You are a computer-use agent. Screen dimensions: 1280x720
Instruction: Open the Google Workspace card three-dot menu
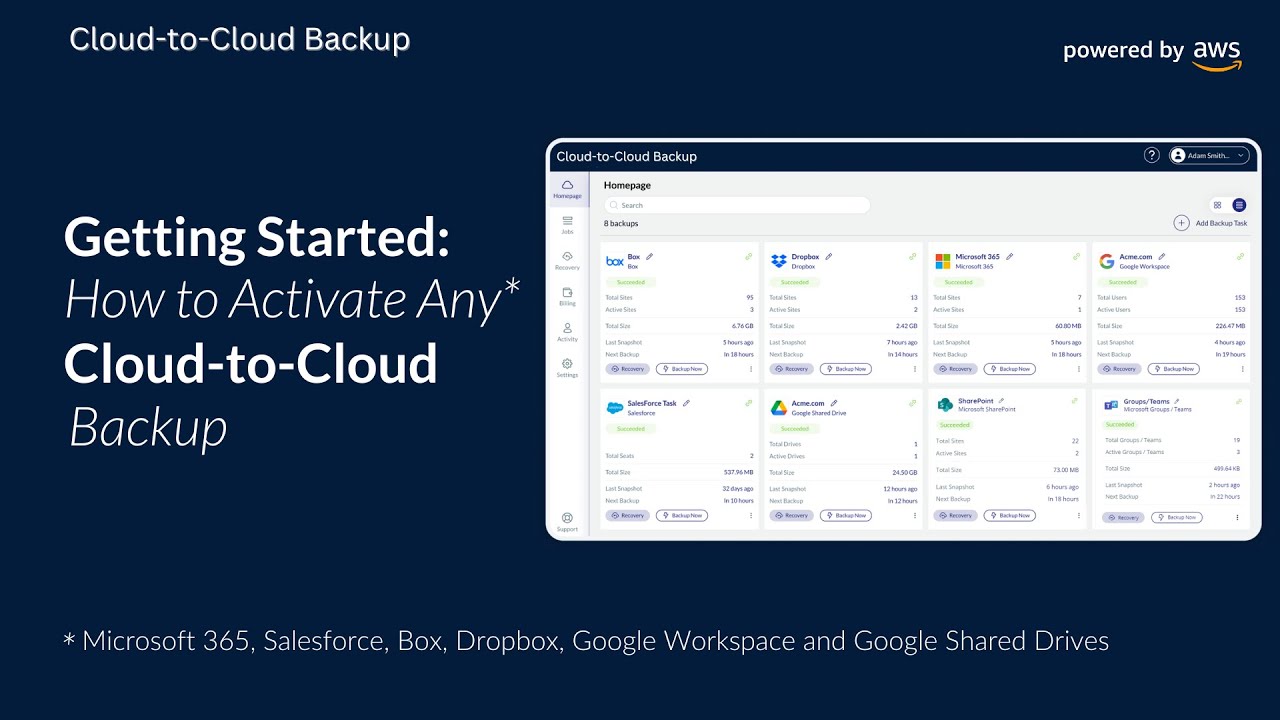click(1243, 369)
